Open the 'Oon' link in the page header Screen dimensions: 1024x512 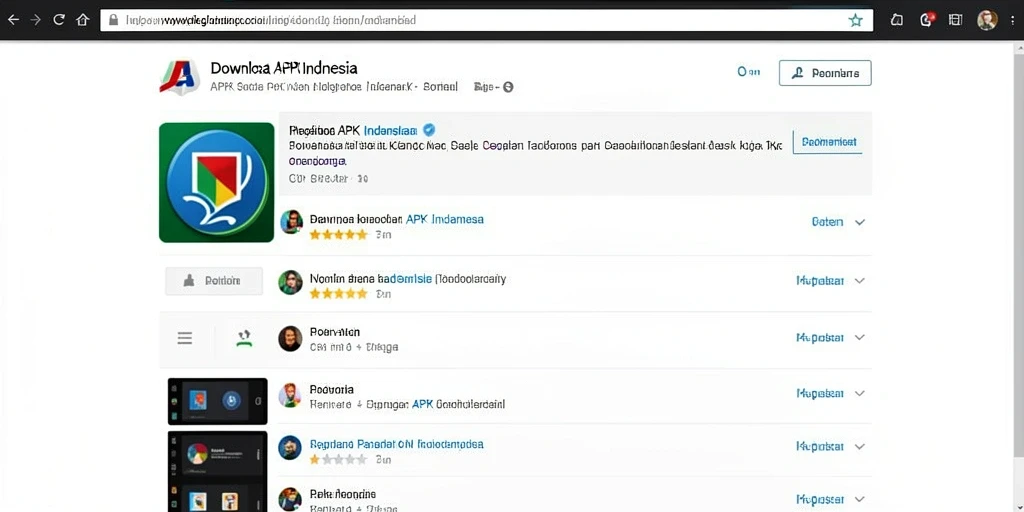click(x=748, y=72)
